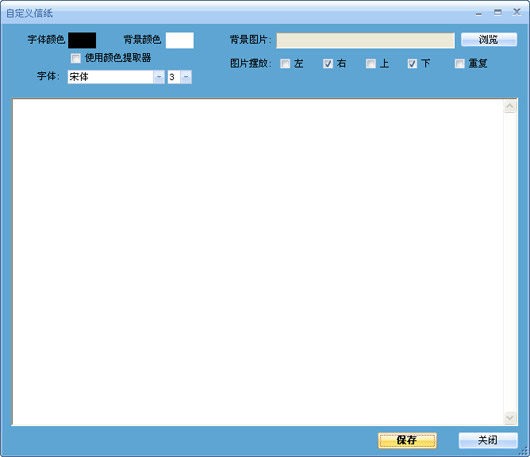Click the scrollbar down arrow

510,418
